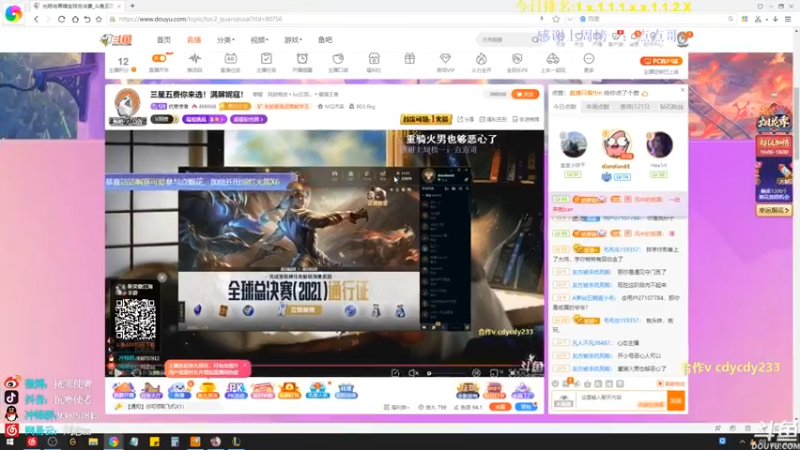The image size is (800, 450).
Task: Expand the 视频 video dropdown
Action: pos(259,40)
